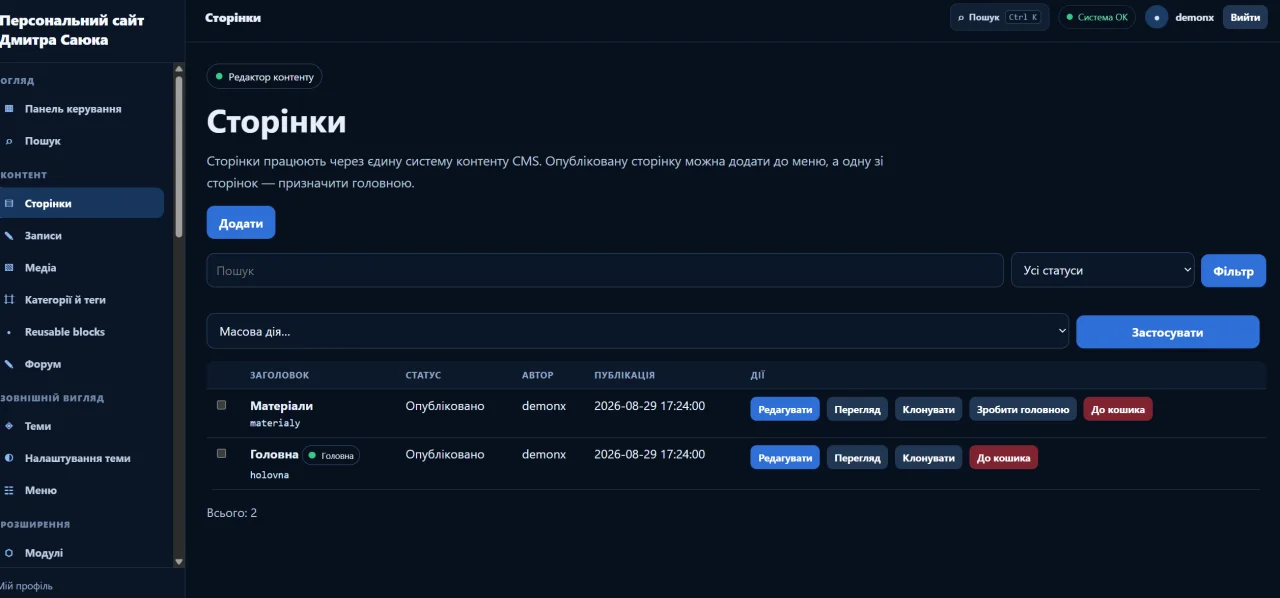Apply the Фільтр button
Viewport: 1280px width, 598px height.
pyautogui.click(x=1233, y=271)
